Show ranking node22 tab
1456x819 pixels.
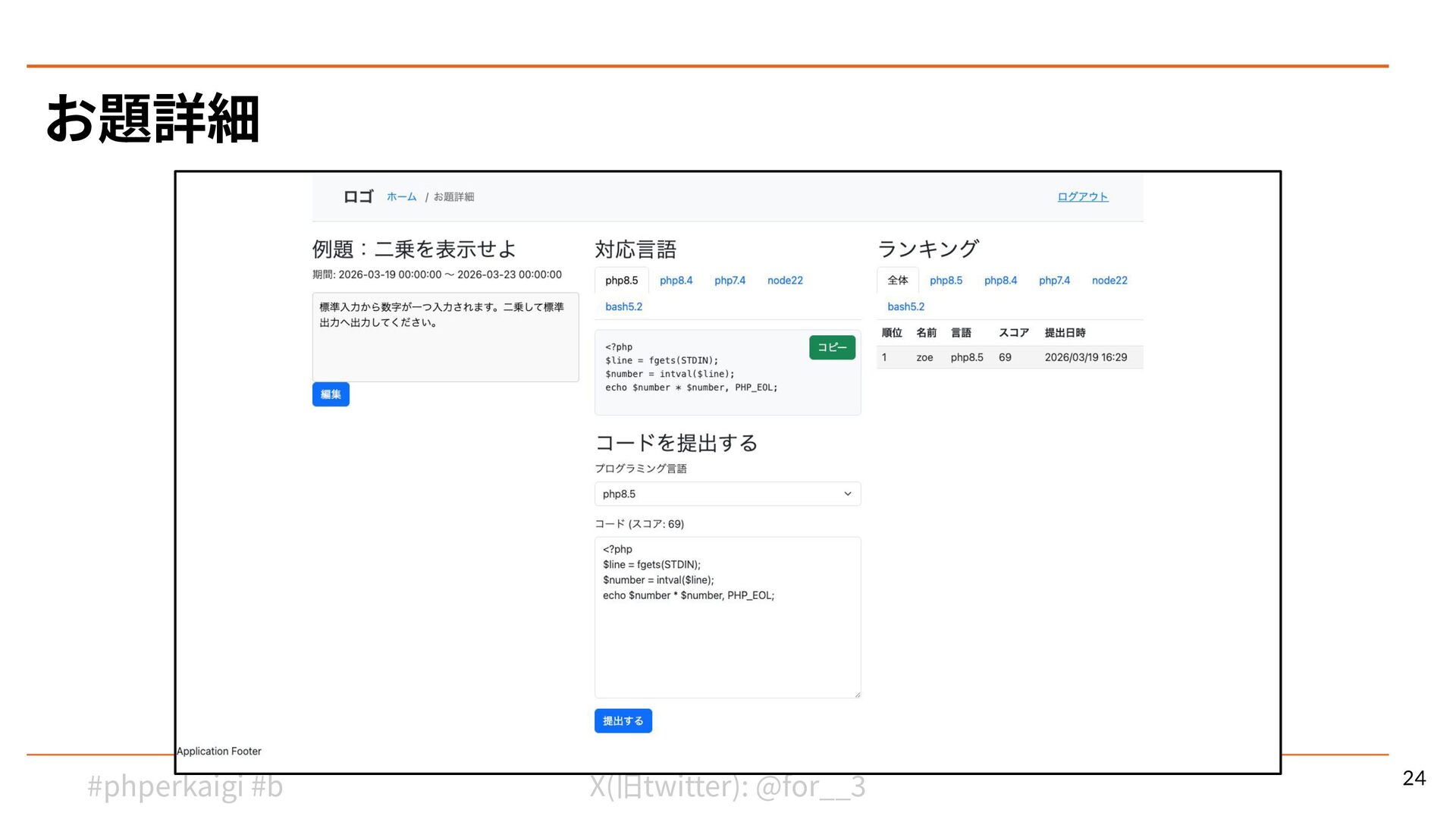pos(1109,281)
